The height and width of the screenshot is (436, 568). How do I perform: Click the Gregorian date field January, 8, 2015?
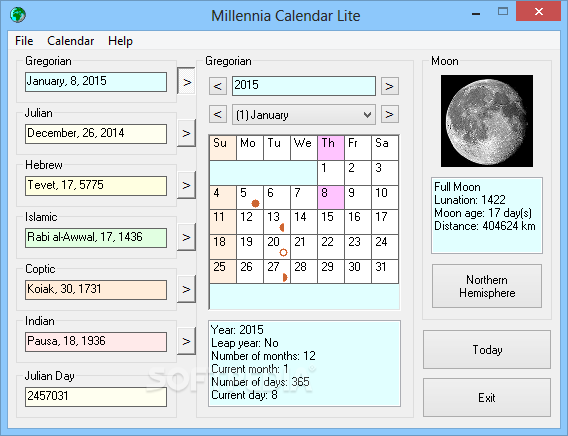[96, 81]
